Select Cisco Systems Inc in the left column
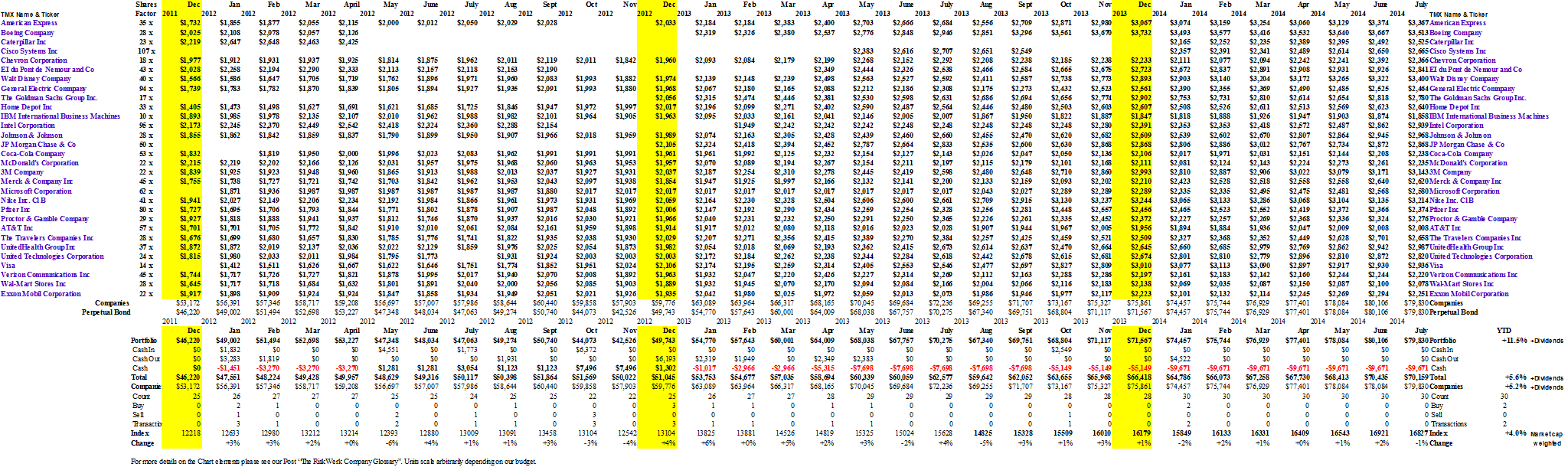 (29, 51)
